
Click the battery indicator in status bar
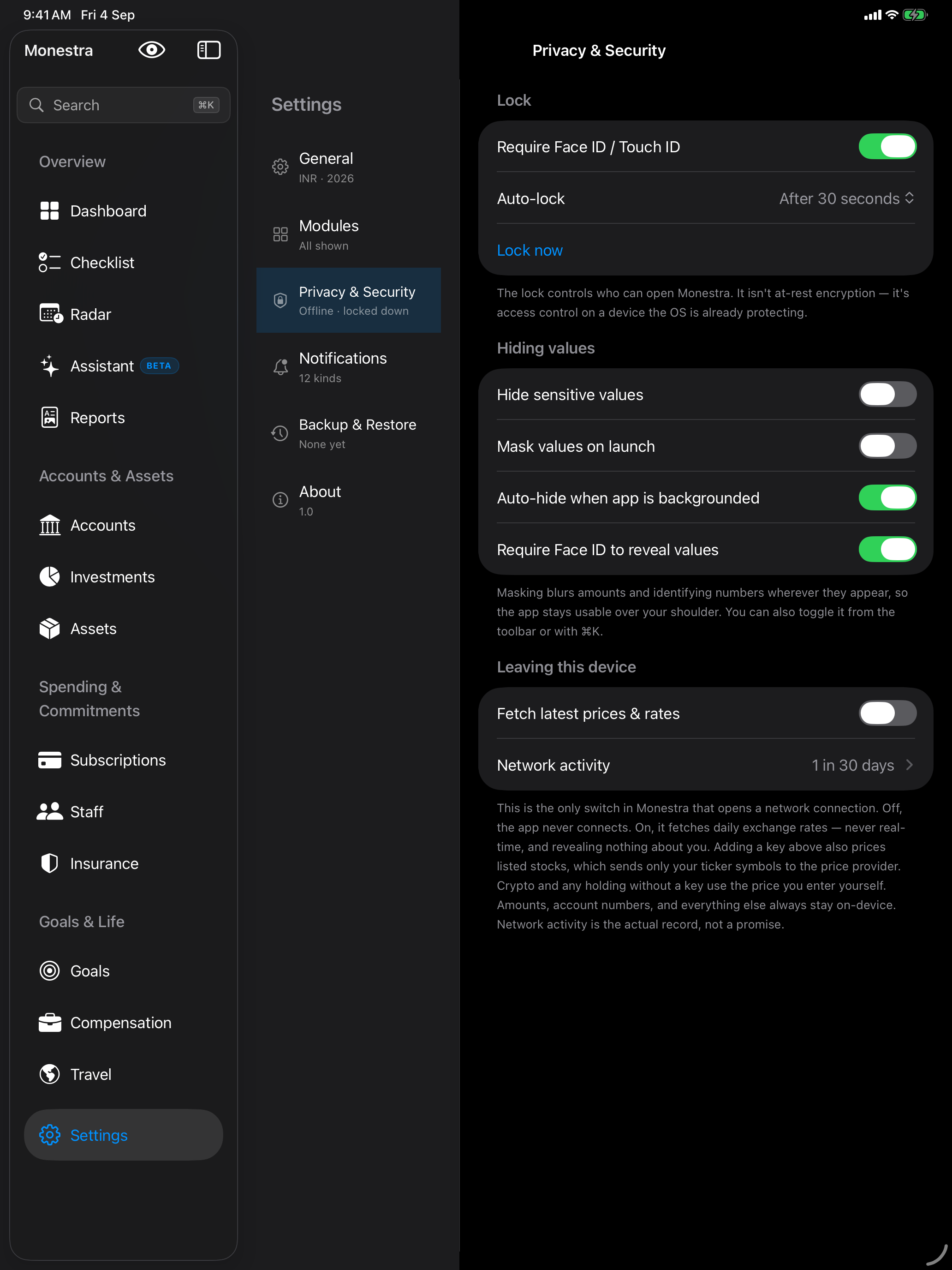914,15
